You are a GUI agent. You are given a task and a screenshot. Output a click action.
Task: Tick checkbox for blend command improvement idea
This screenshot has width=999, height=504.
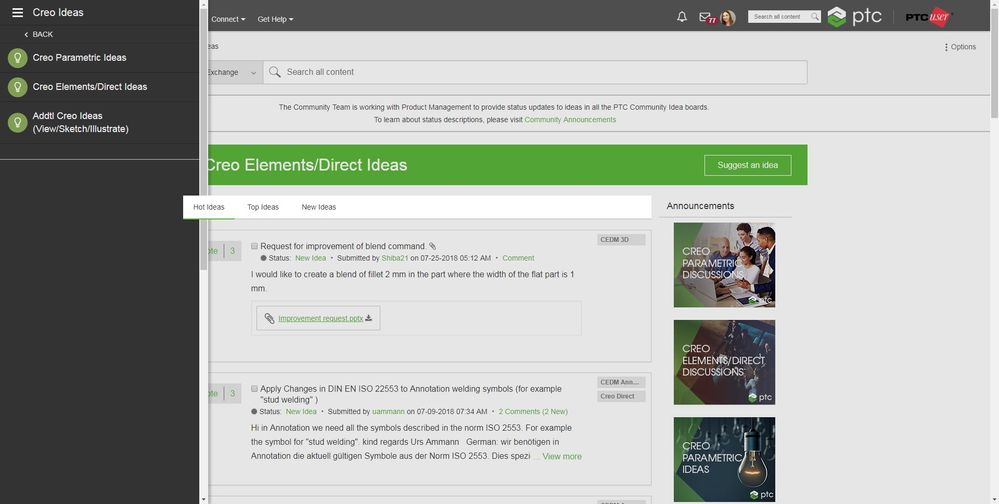pyautogui.click(x=254, y=246)
